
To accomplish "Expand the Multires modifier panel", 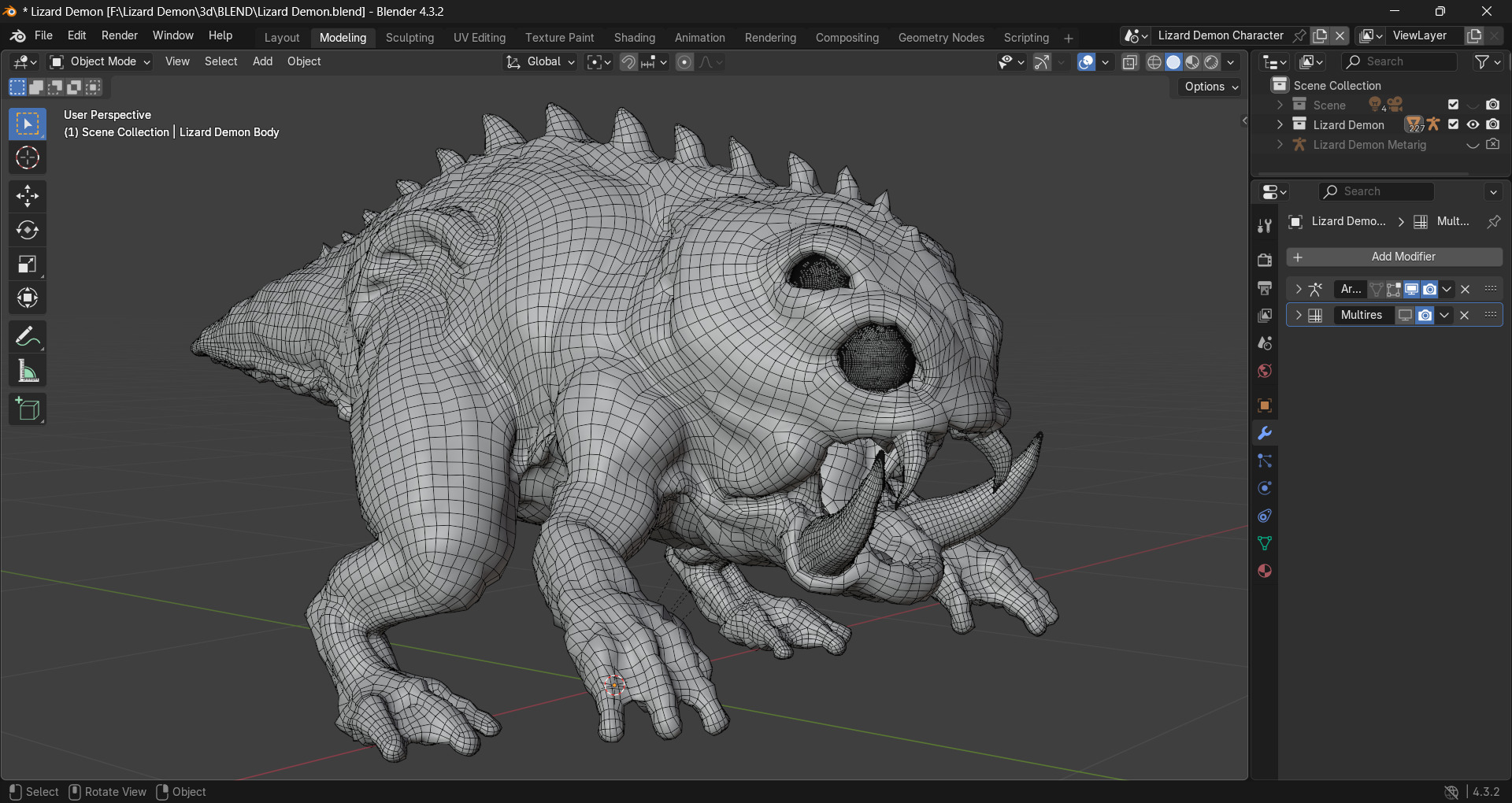I will [x=1299, y=315].
